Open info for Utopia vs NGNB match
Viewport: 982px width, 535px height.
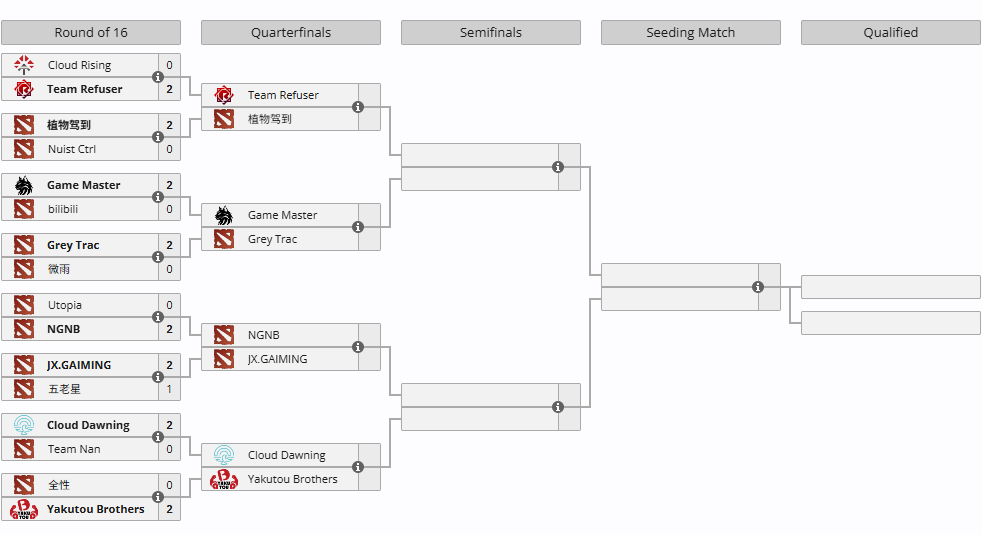[158, 317]
